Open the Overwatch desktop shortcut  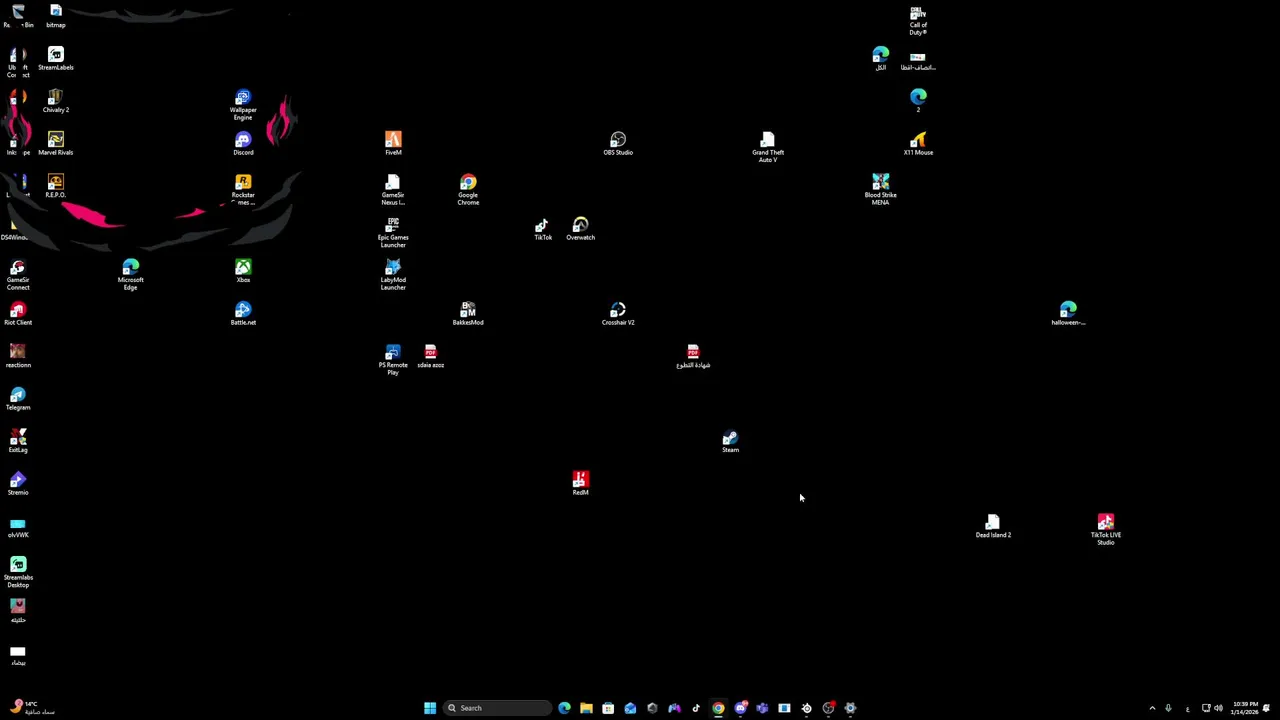581,228
